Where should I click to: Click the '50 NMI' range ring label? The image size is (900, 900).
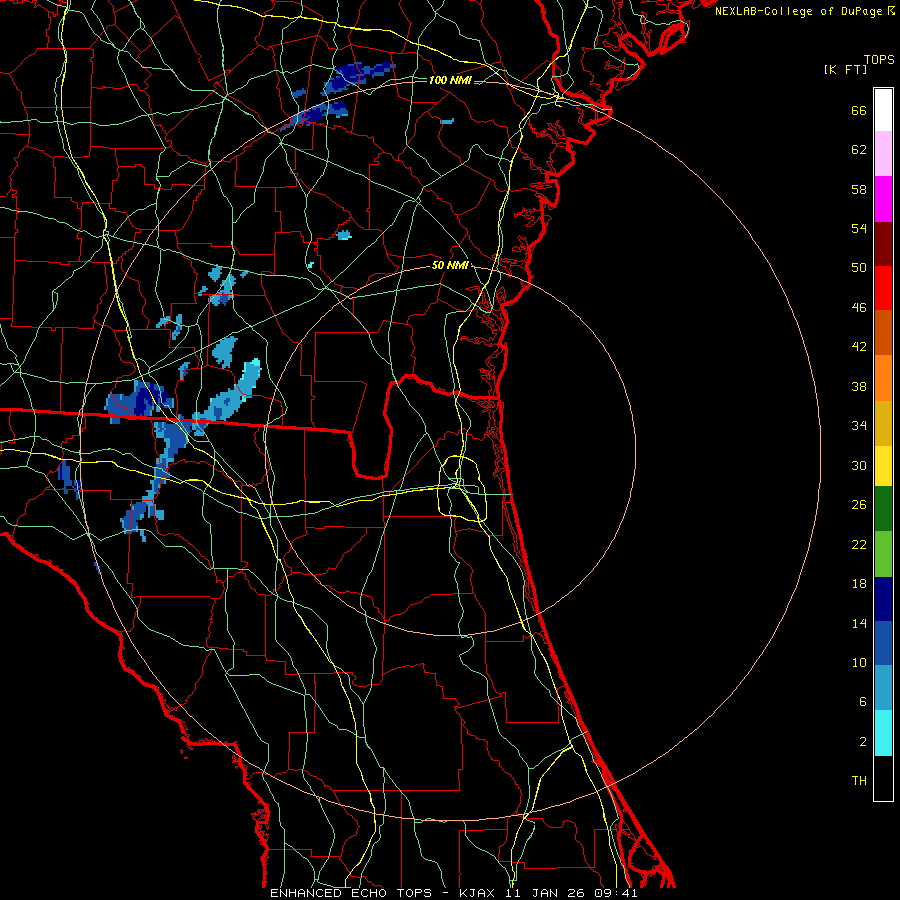(x=450, y=265)
